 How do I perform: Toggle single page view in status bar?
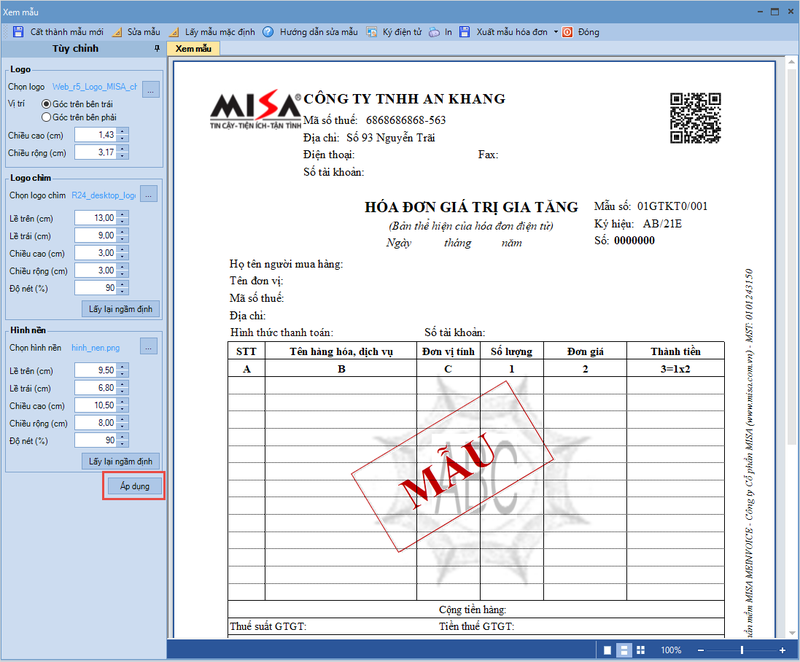click(608, 650)
